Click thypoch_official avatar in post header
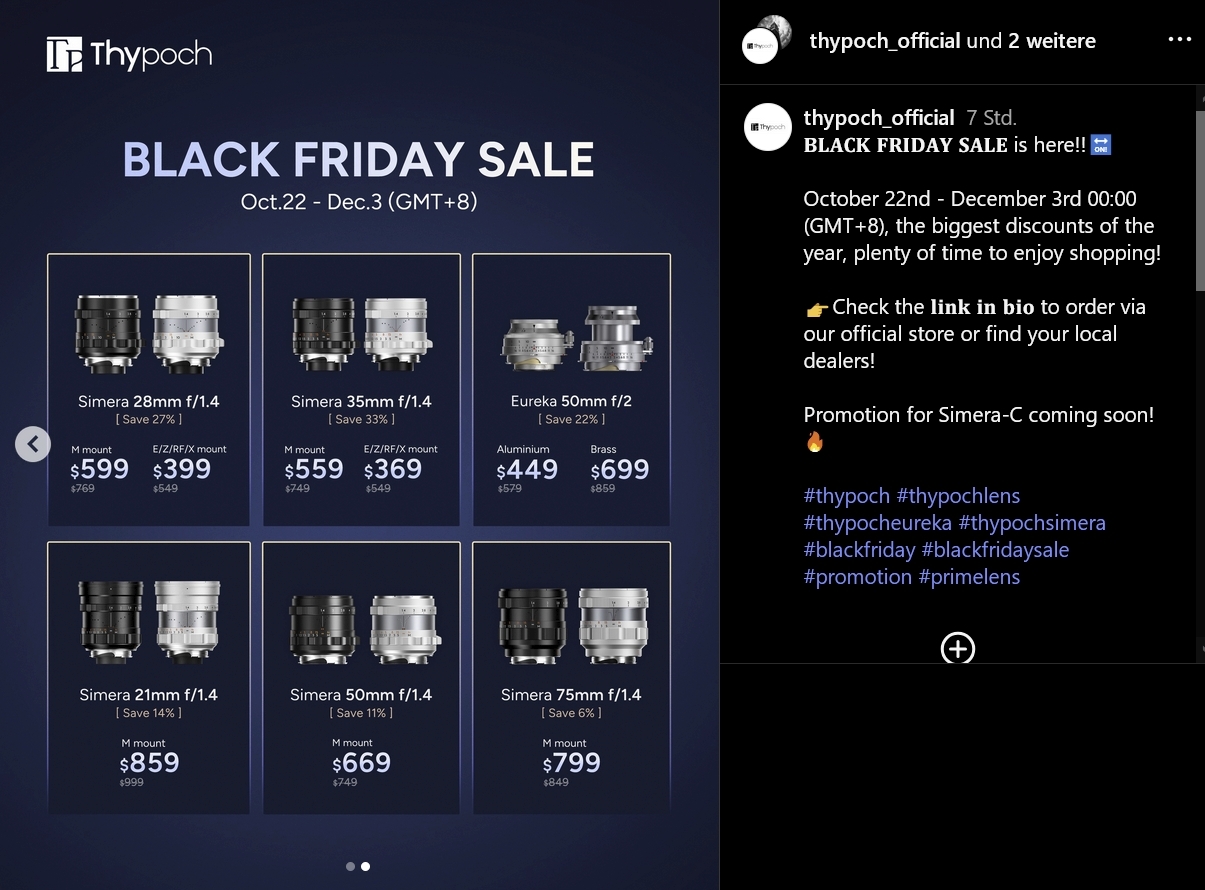The width and height of the screenshot is (1205, 890). (760, 45)
